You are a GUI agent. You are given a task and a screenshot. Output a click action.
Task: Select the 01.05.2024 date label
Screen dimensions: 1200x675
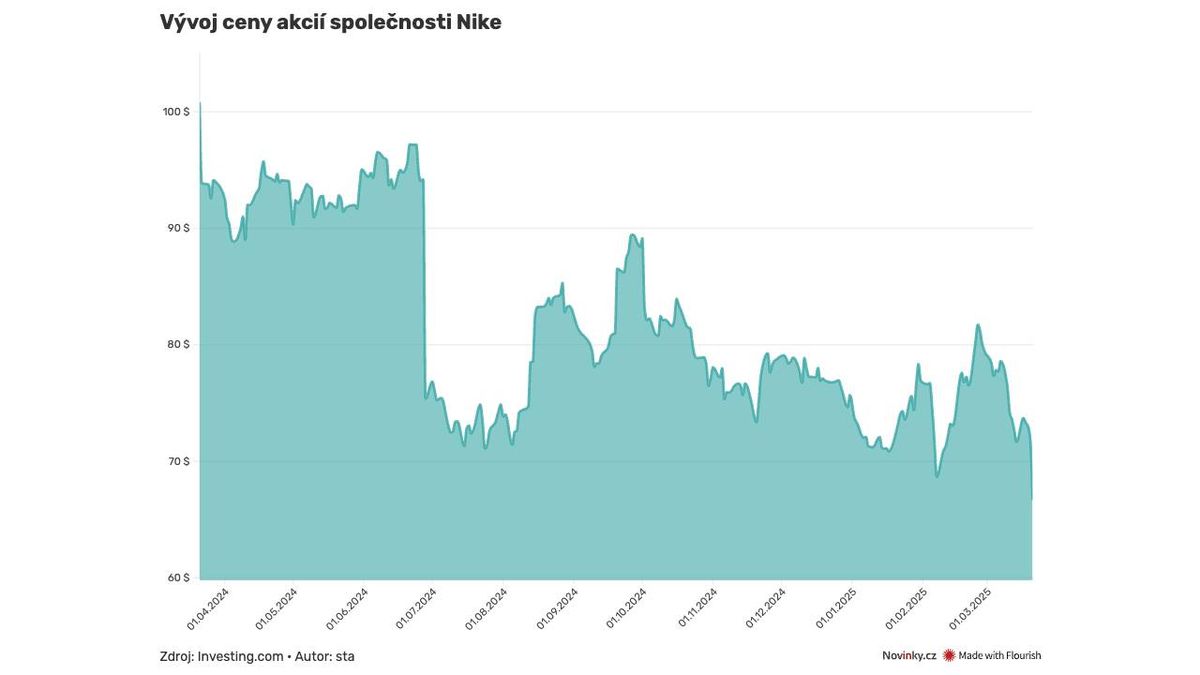277,608
